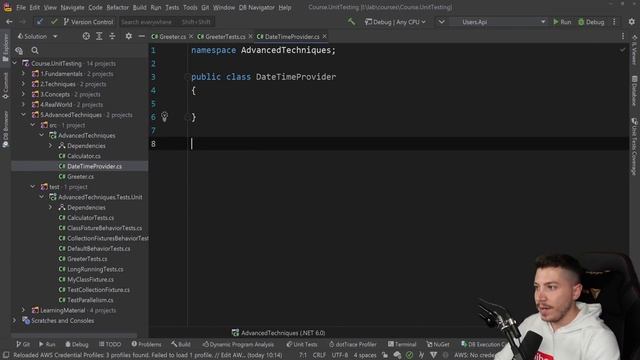The image size is (640, 360).
Task: Click the update project arrow icon
Action: click(40, 22)
